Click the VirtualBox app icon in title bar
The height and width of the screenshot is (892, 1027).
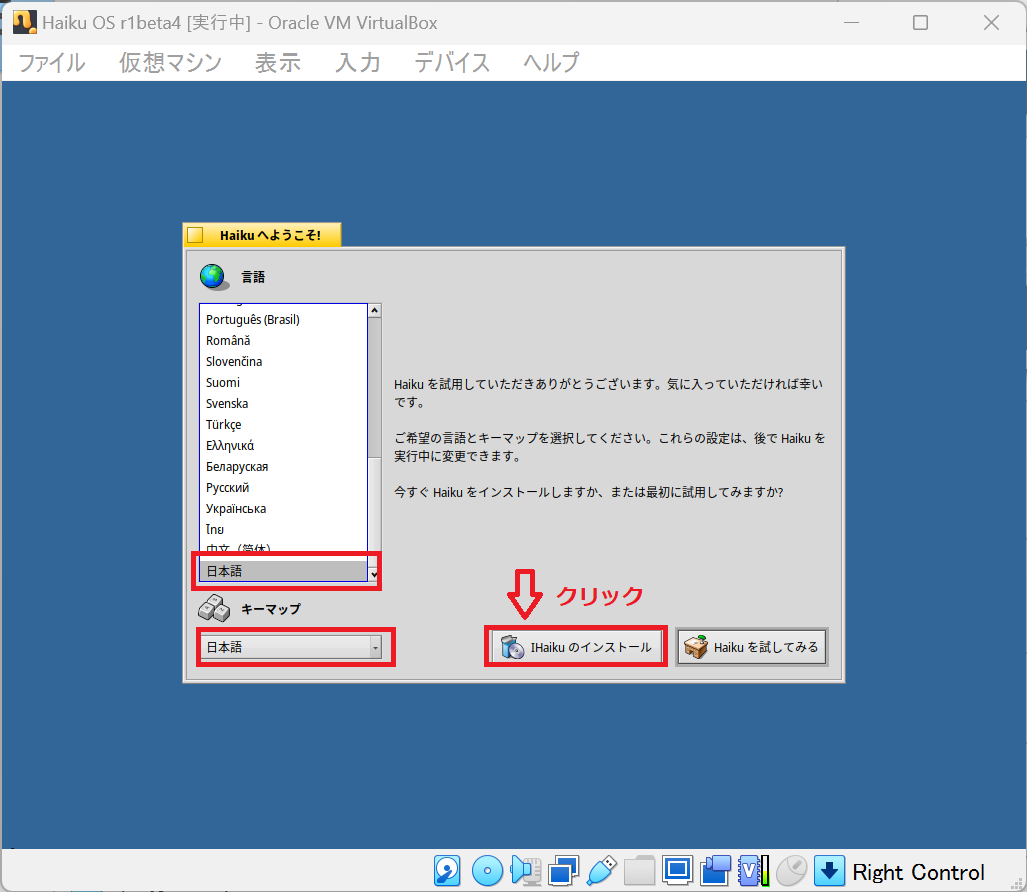coord(24,22)
